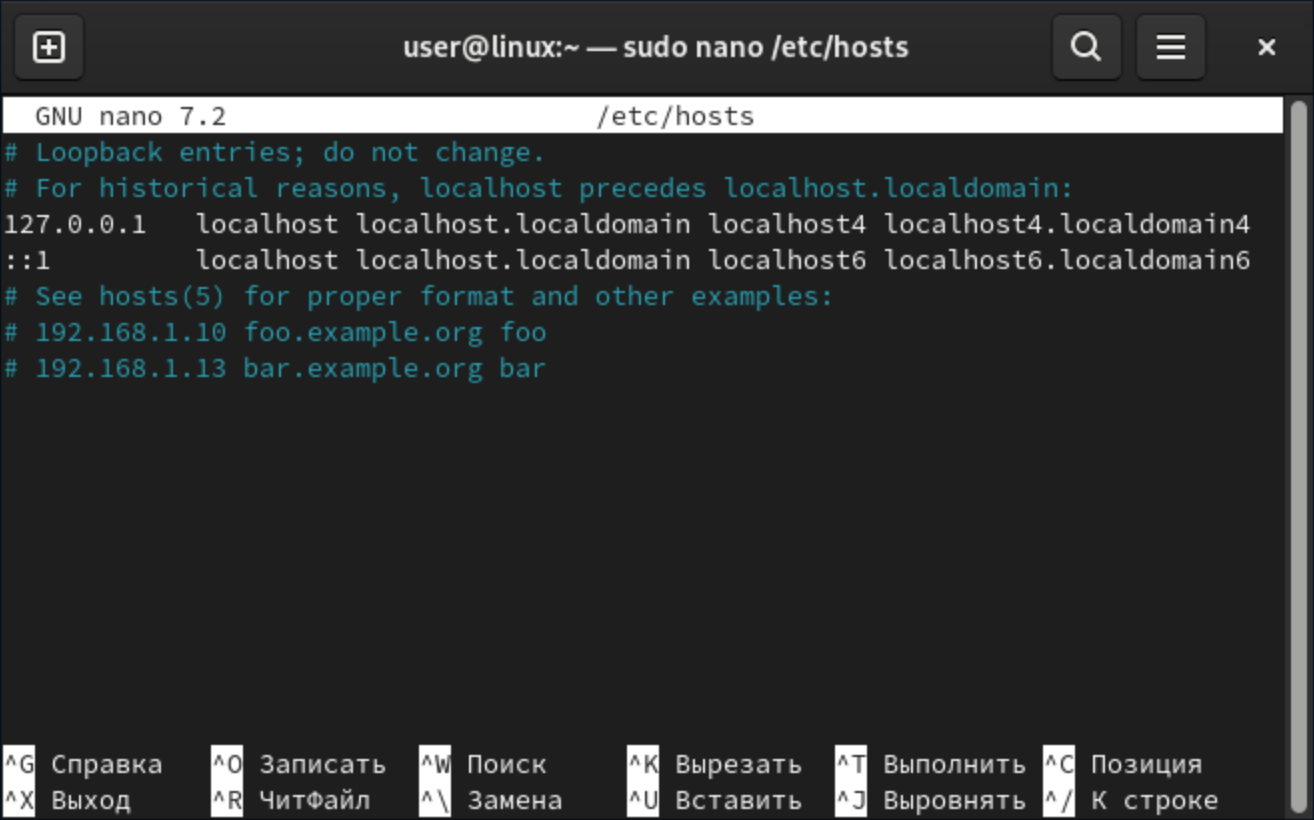The height and width of the screenshot is (820, 1314).
Task: Click 'localhost6.localdomain6' hostname
Action: click(1067, 261)
